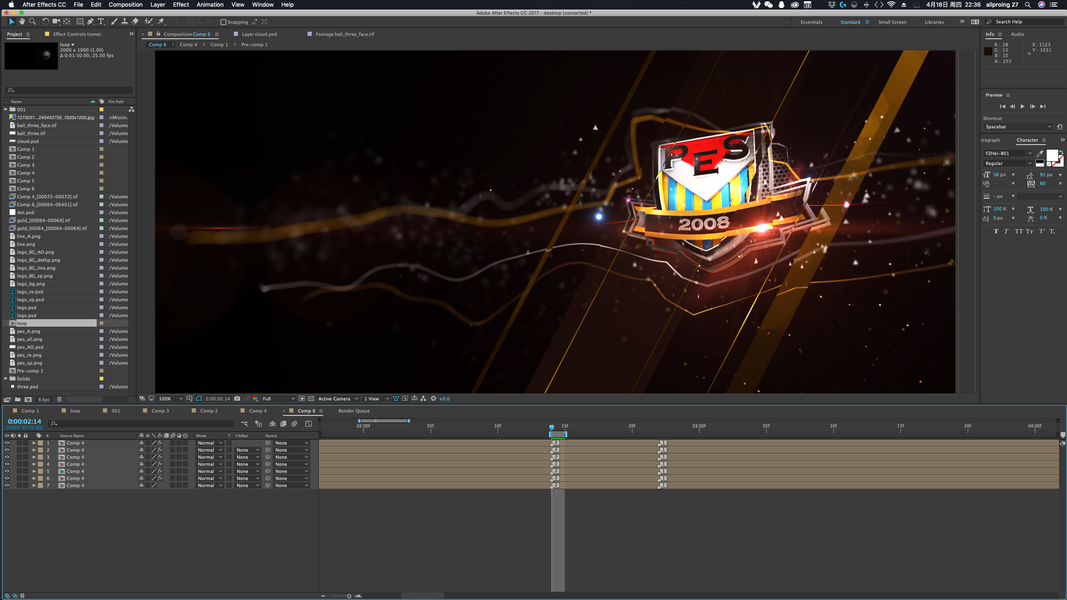Enable the Snapping checkbox

coord(223,22)
